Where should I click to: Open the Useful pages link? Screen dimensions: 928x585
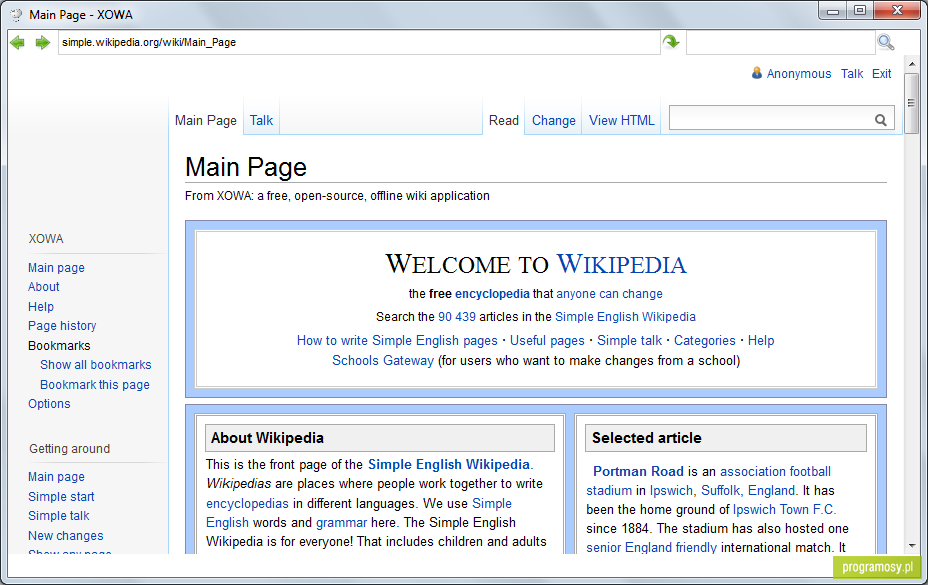coord(547,340)
